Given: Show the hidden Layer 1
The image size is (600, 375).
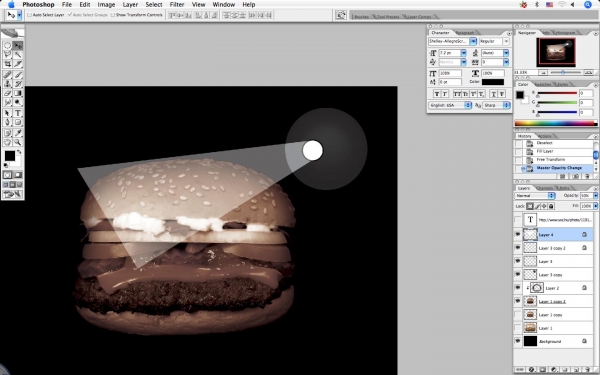Looking at the screenshot, I should [518, 328].
